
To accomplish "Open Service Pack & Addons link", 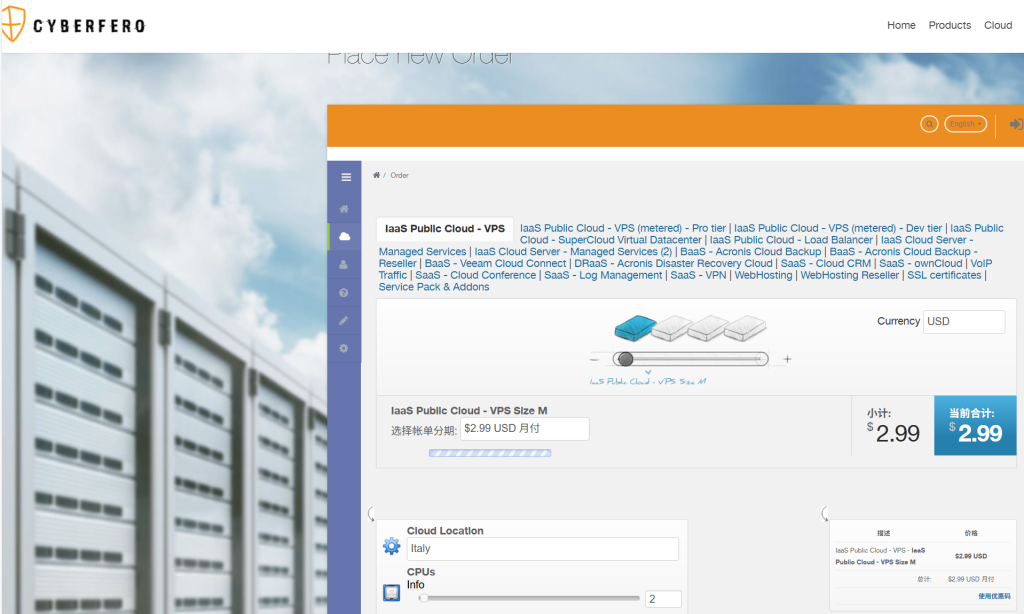I will pos(434,287).
